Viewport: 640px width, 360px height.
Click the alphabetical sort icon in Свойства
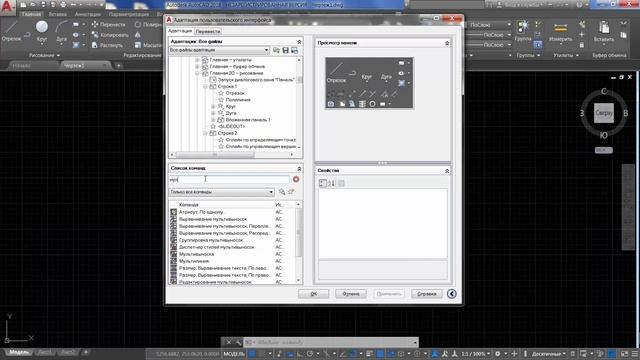pos(331,183)
